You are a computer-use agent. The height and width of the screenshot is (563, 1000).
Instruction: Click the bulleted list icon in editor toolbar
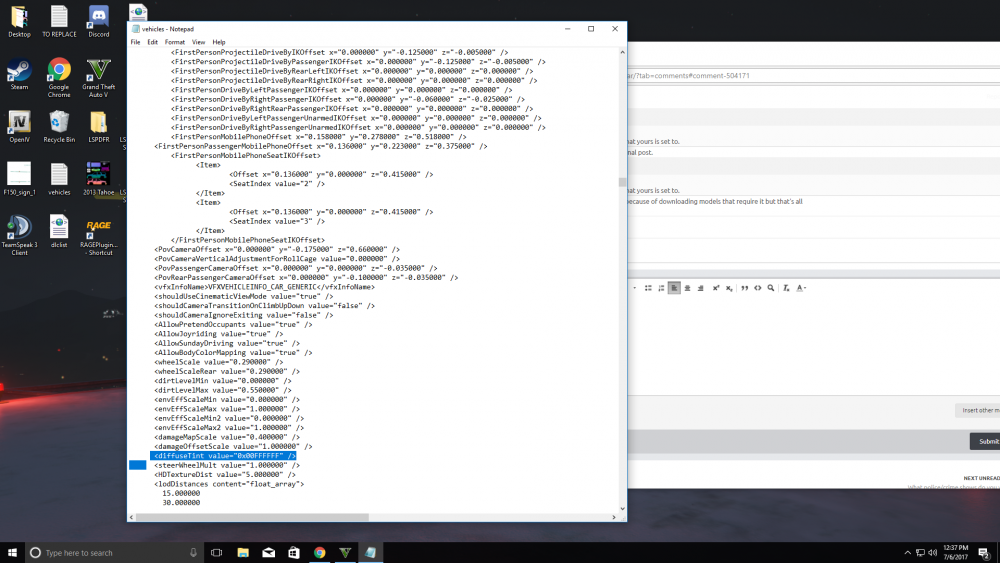[648, 288]
